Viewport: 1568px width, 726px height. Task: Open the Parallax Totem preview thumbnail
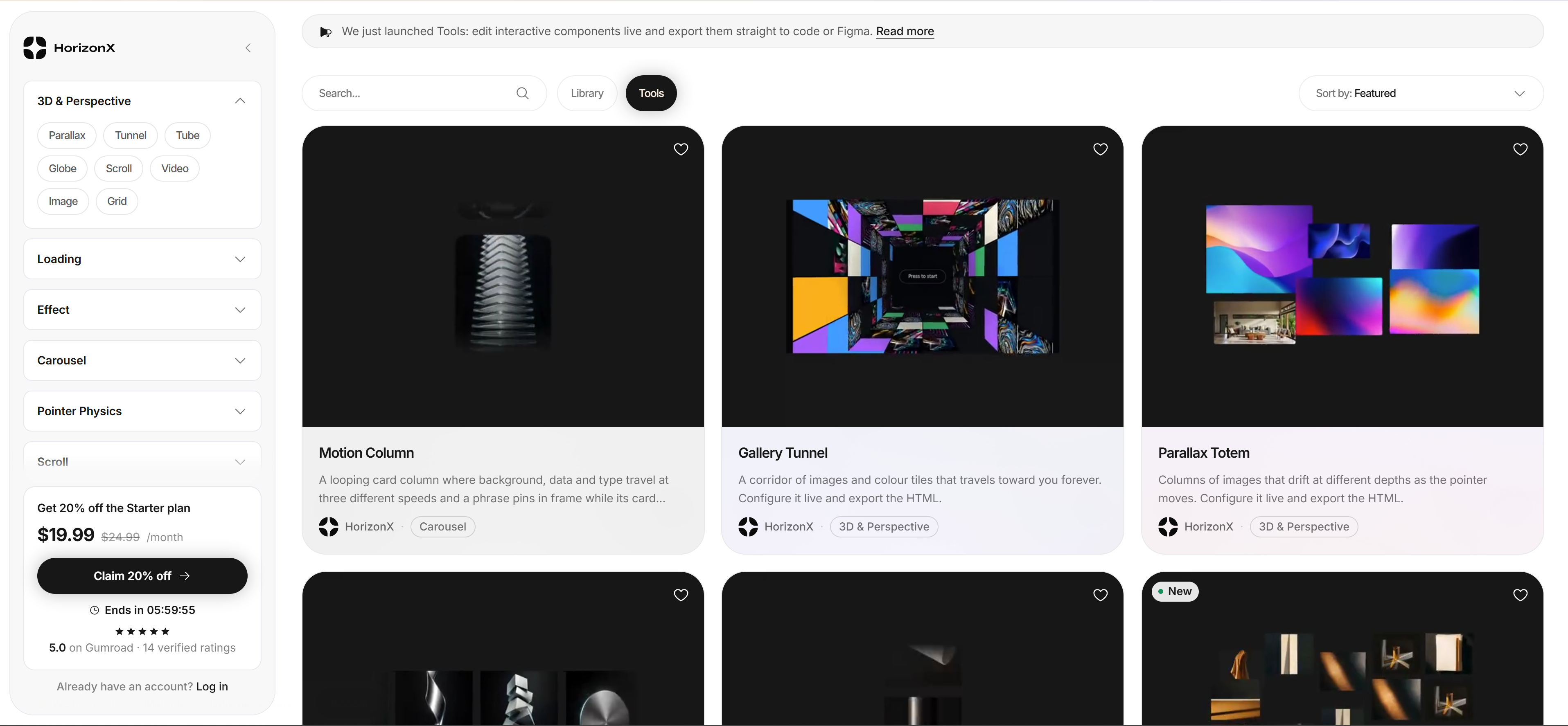click(x=1343, y=276)
